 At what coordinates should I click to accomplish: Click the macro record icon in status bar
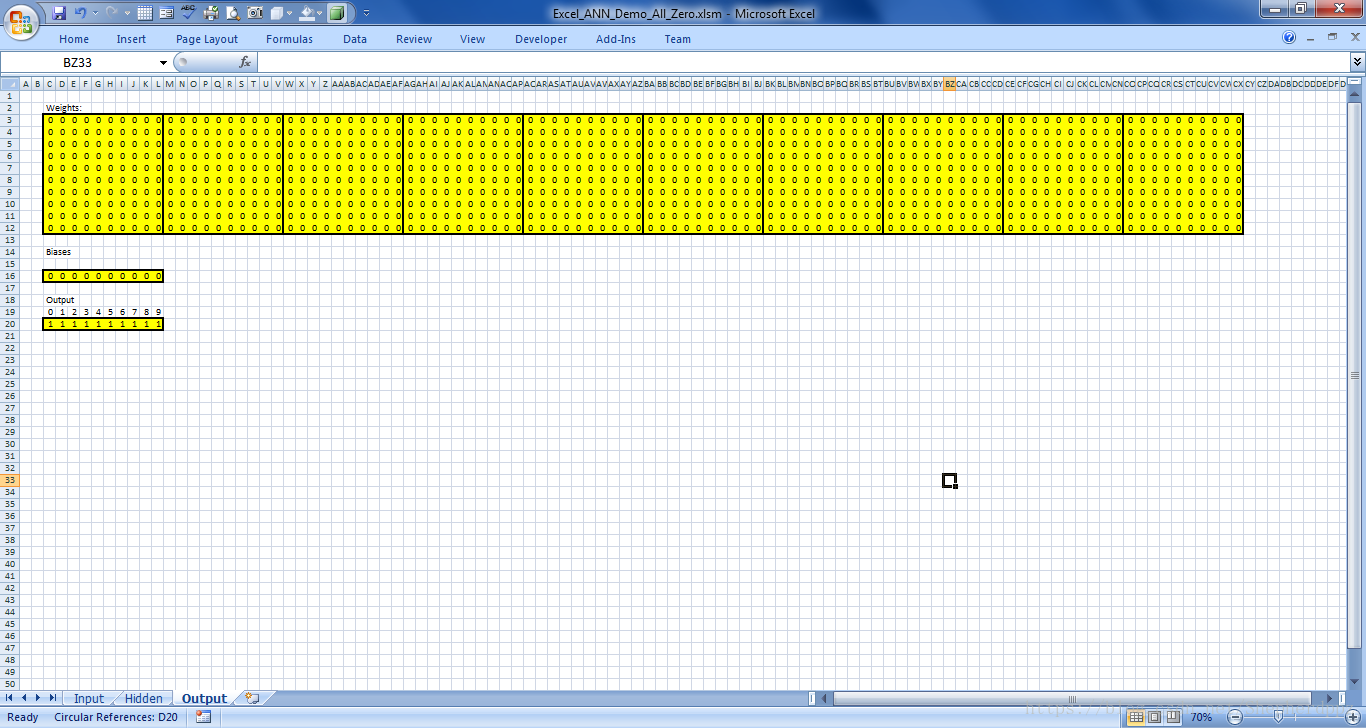point(203,717)
